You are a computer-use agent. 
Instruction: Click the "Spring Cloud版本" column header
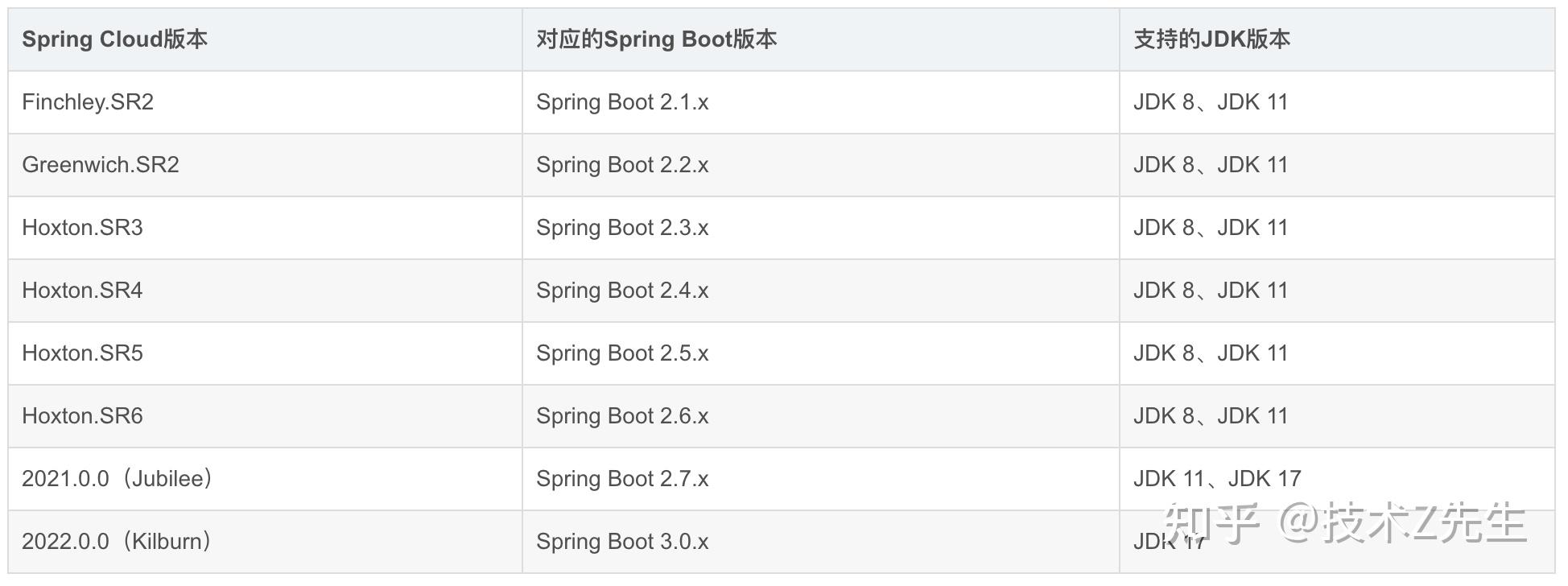(114, 39)
